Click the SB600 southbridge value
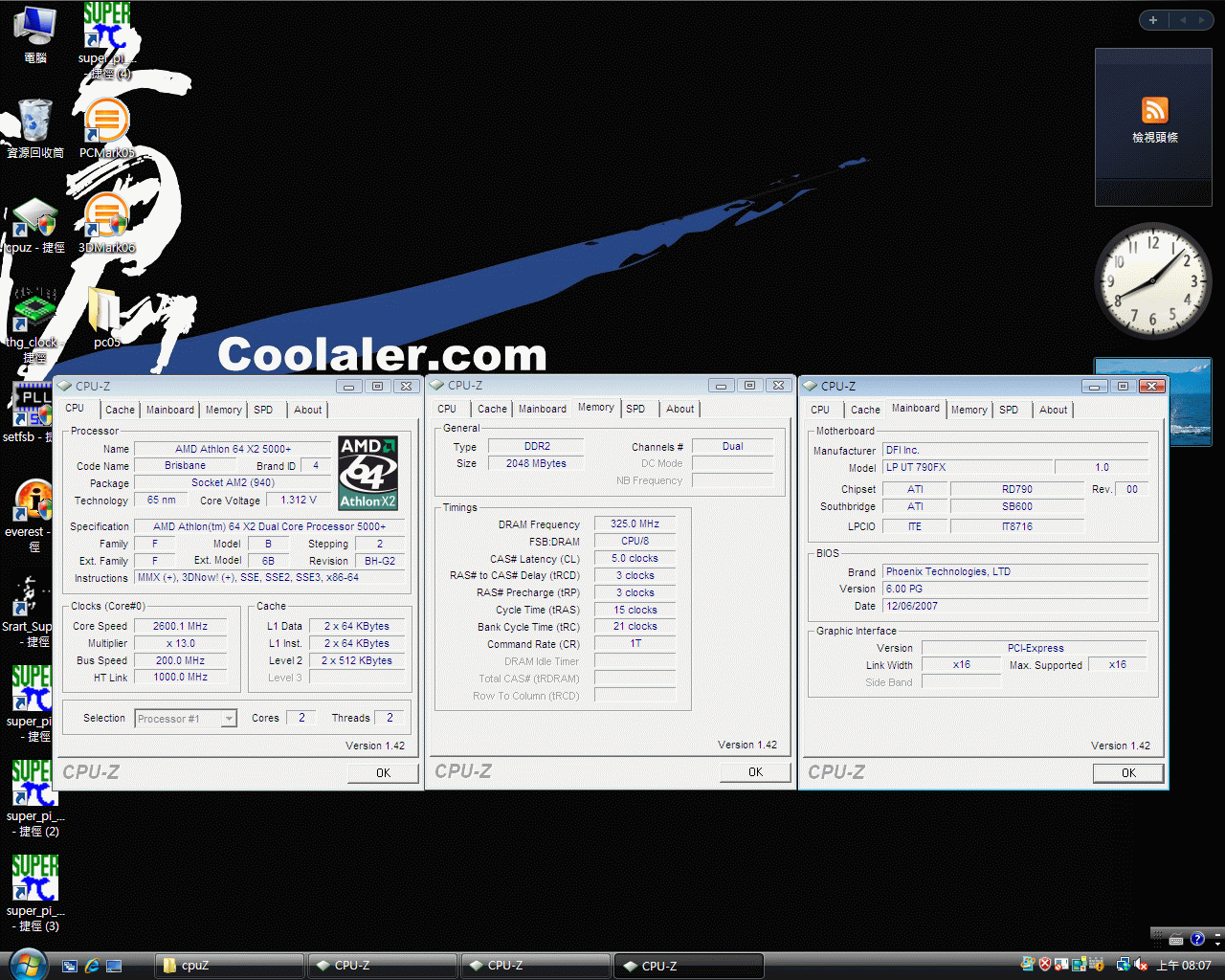Image resolution: width=1225 pixels, height=980 pixels. click(x=1016, y=506)
